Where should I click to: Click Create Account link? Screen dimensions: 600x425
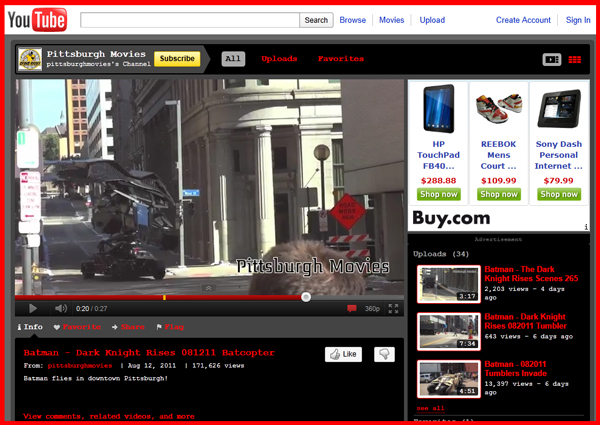click(523, 20)
